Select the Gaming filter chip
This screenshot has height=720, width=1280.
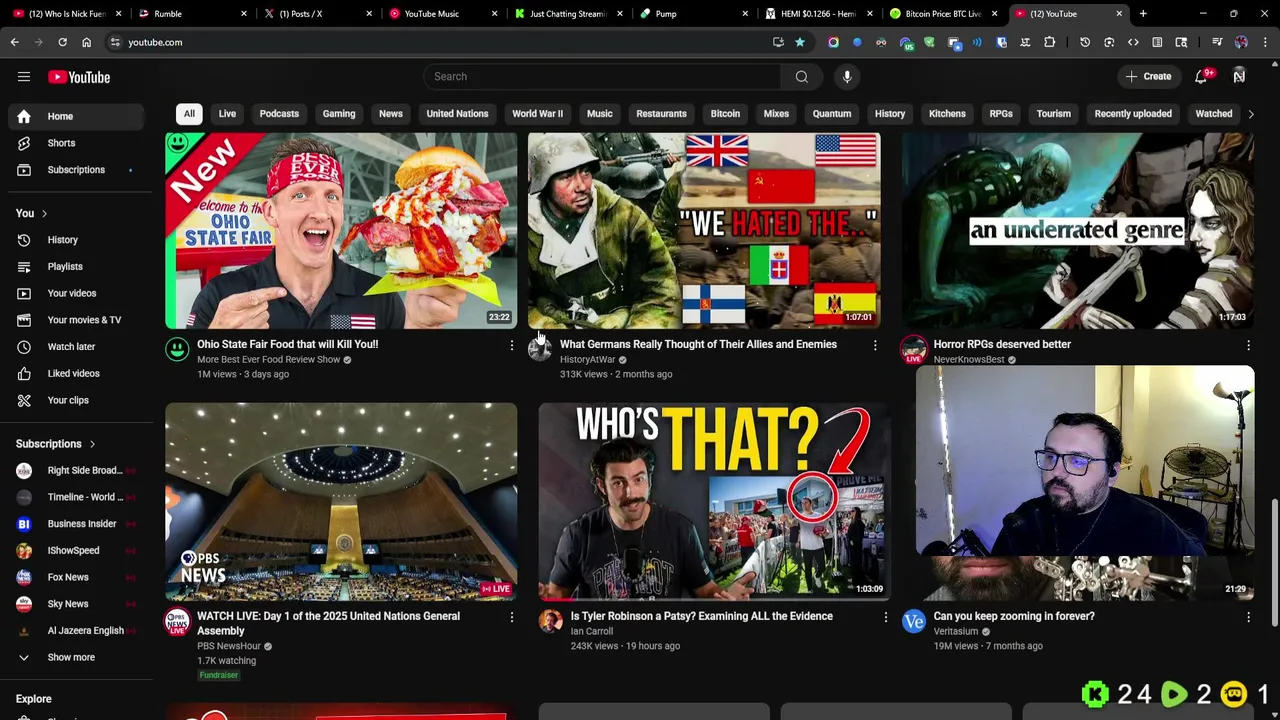click(339, 114)
